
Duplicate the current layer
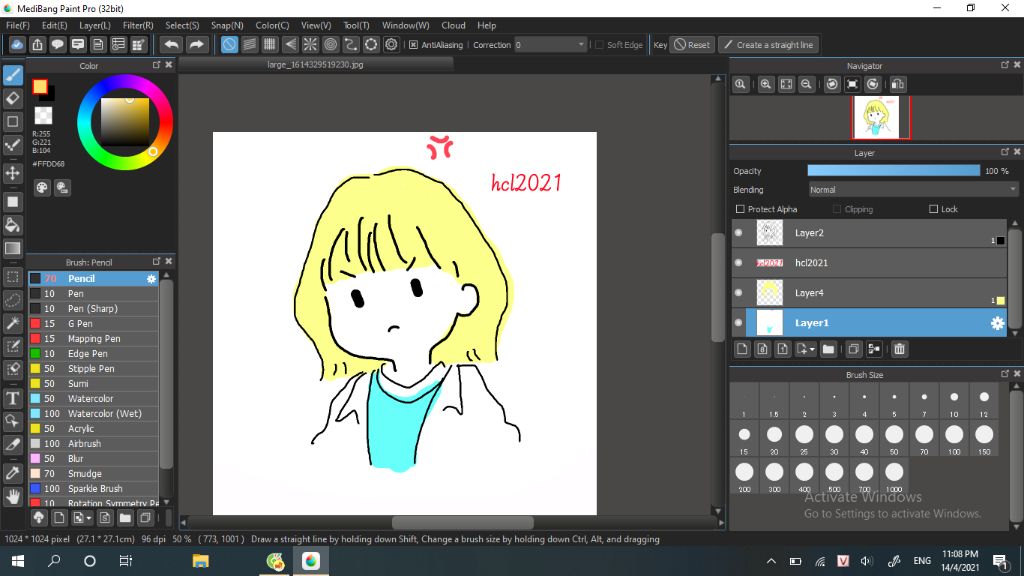tap(853, 349)
